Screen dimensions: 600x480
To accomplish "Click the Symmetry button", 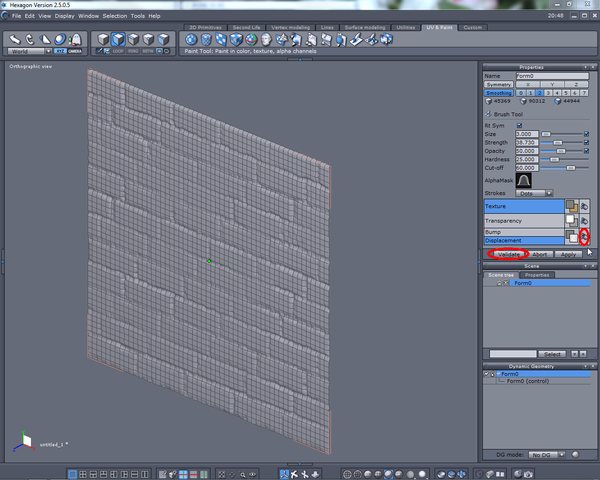I will (x=499, y=85).
